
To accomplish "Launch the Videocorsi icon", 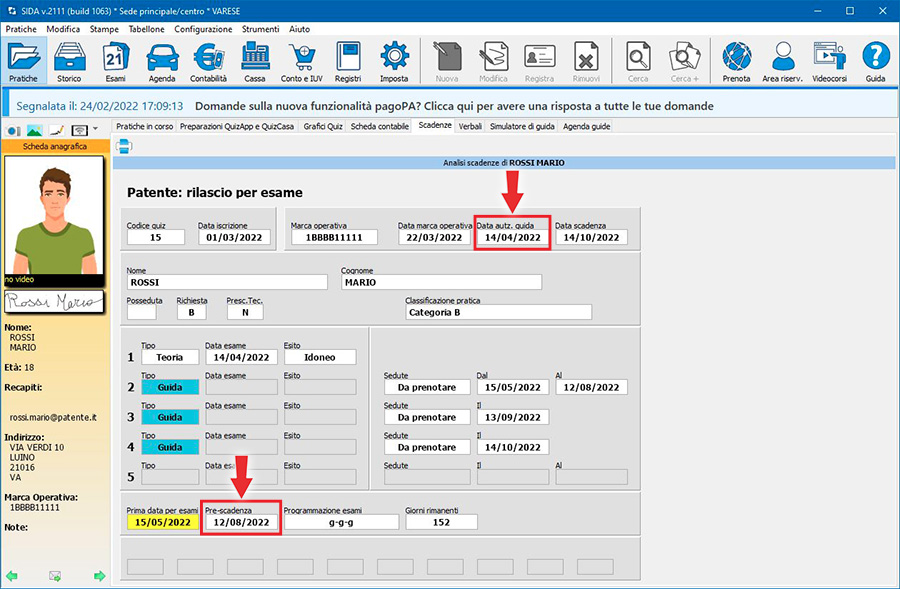I will tap(830, 59).
